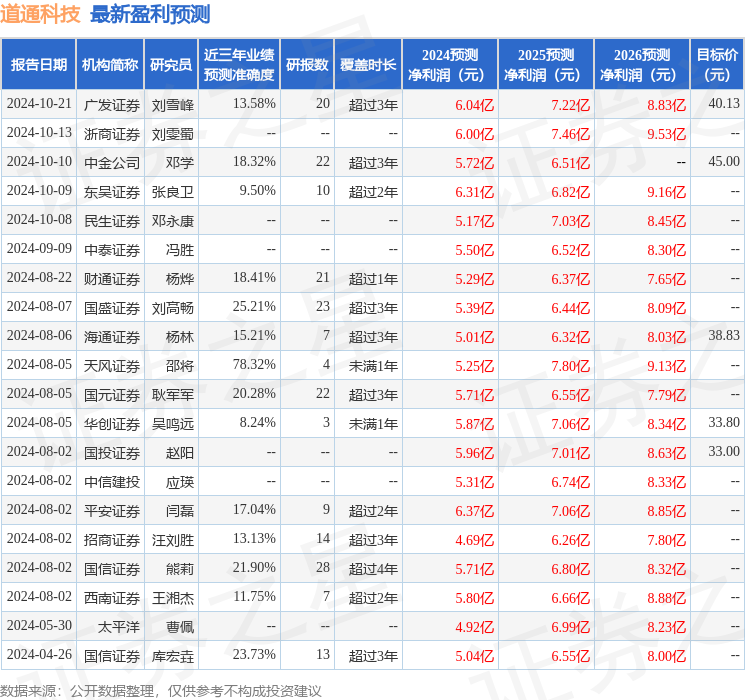Click institution 中金公司
This screenshot has height=700, width=745.
tap(112, 163)
